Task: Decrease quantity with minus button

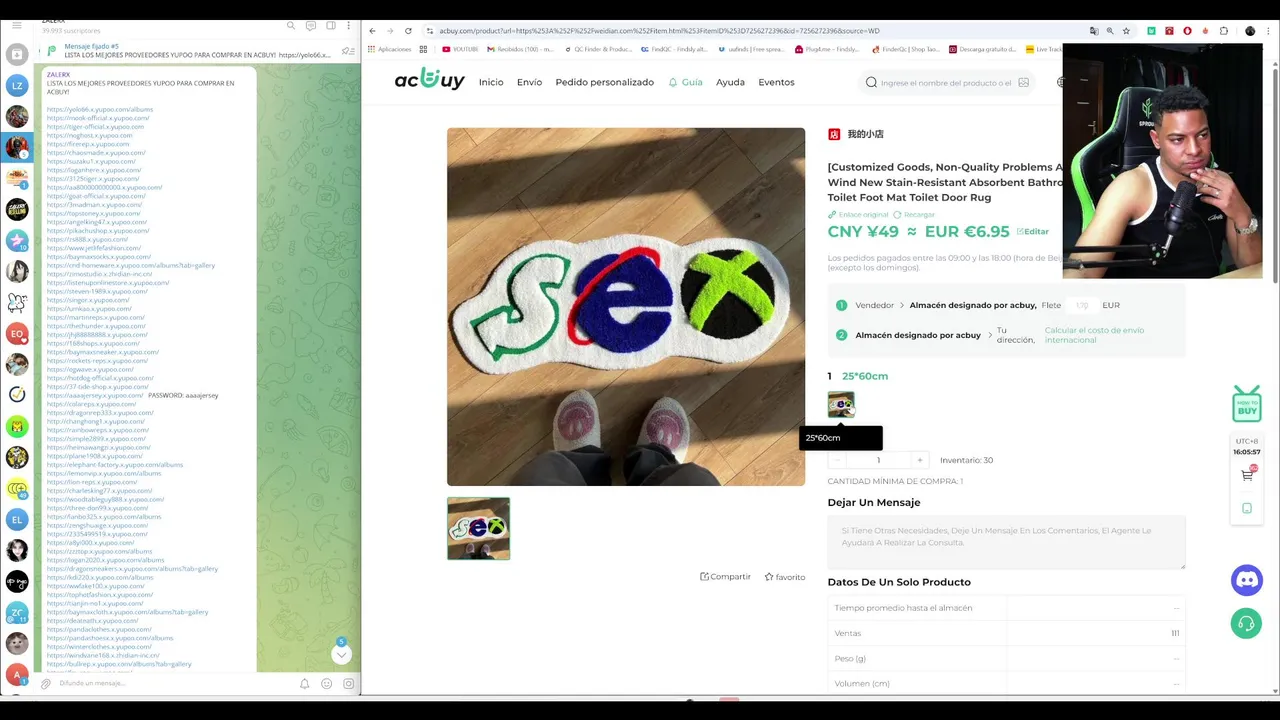Action: coord(837,460)
